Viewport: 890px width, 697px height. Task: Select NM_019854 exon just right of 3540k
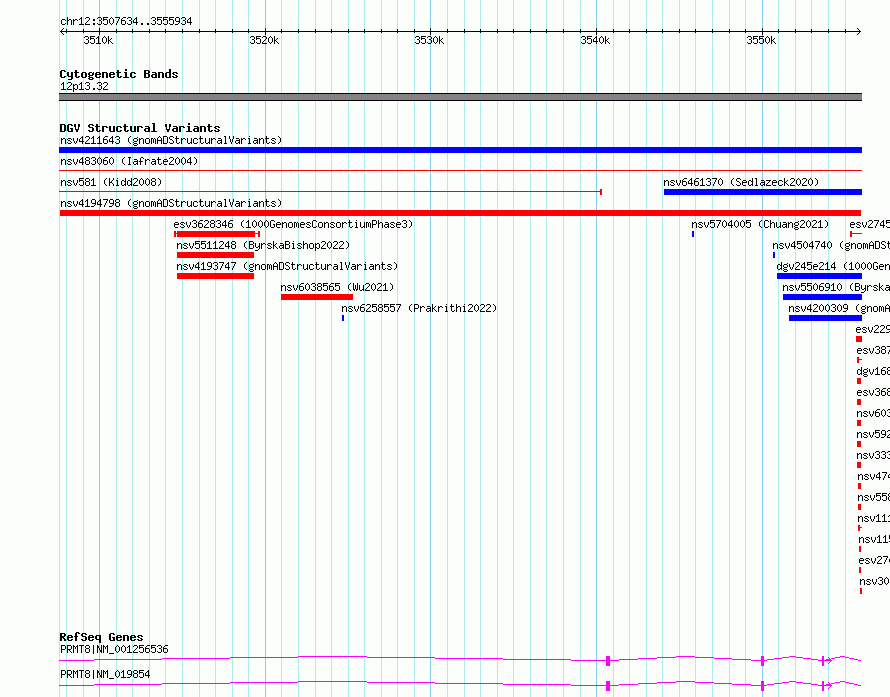[x=608, y=686]
